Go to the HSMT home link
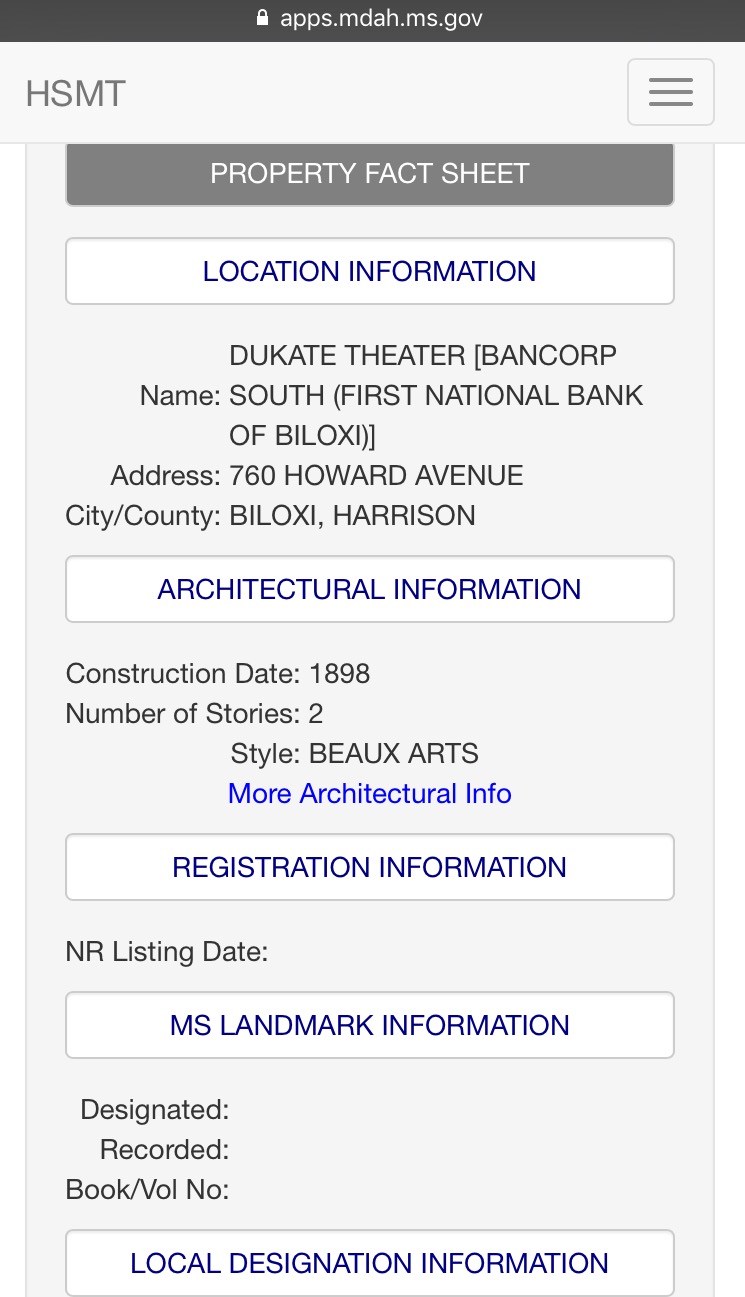 point(75,94)
